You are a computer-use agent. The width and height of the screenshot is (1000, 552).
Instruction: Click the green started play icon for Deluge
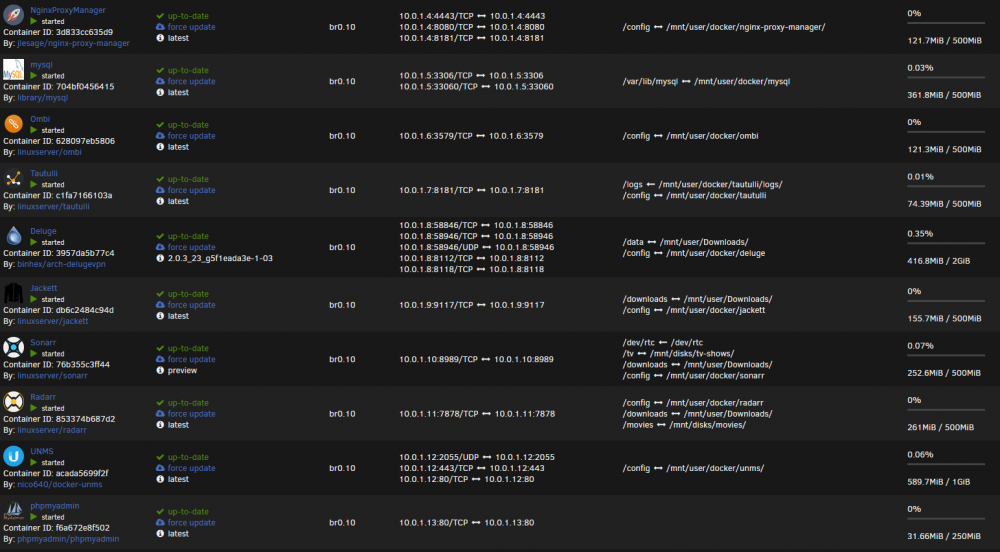[x=34, y=242]
